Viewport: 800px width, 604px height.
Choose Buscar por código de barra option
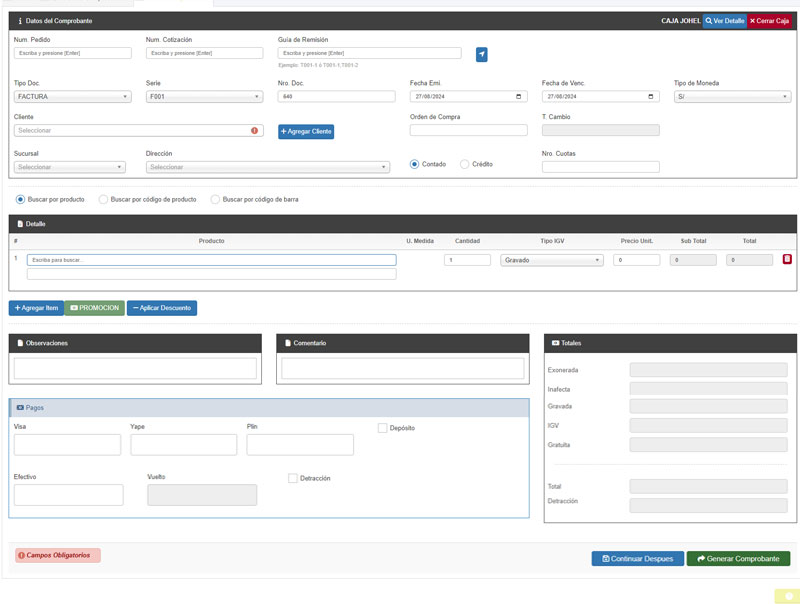click(215, 199)
